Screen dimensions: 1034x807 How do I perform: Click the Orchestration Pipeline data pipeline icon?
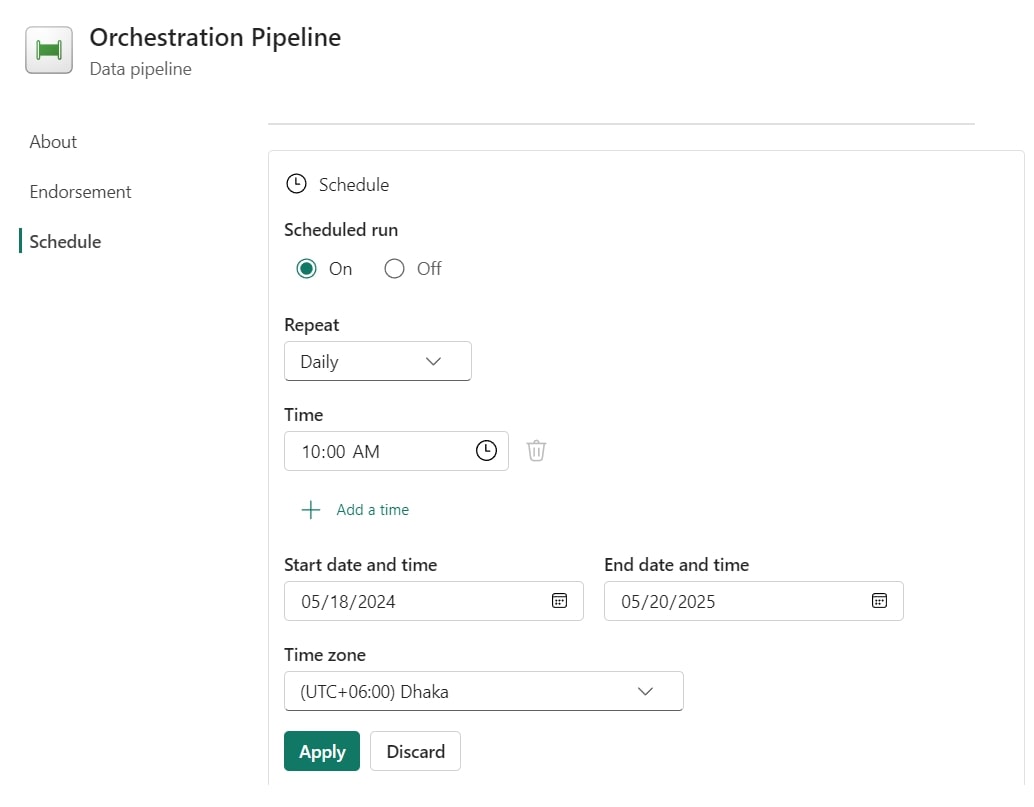tap(48, 50)
